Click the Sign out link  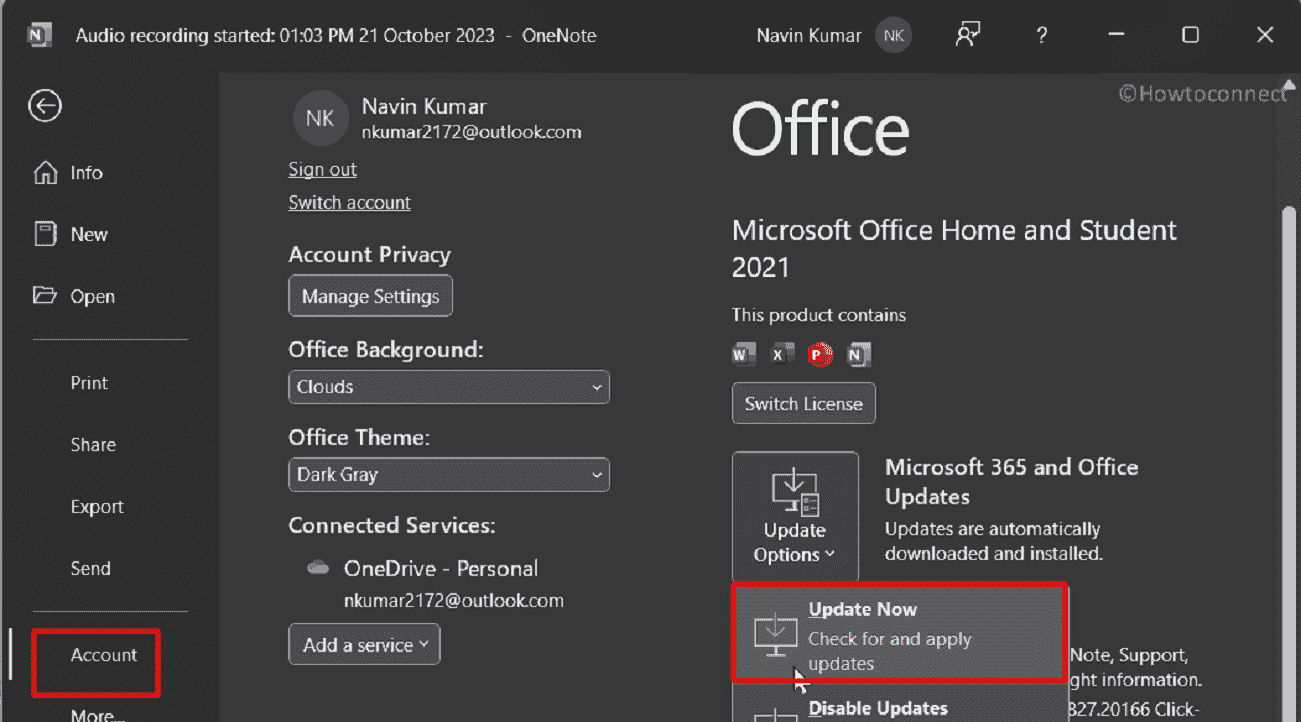[322, 170]
